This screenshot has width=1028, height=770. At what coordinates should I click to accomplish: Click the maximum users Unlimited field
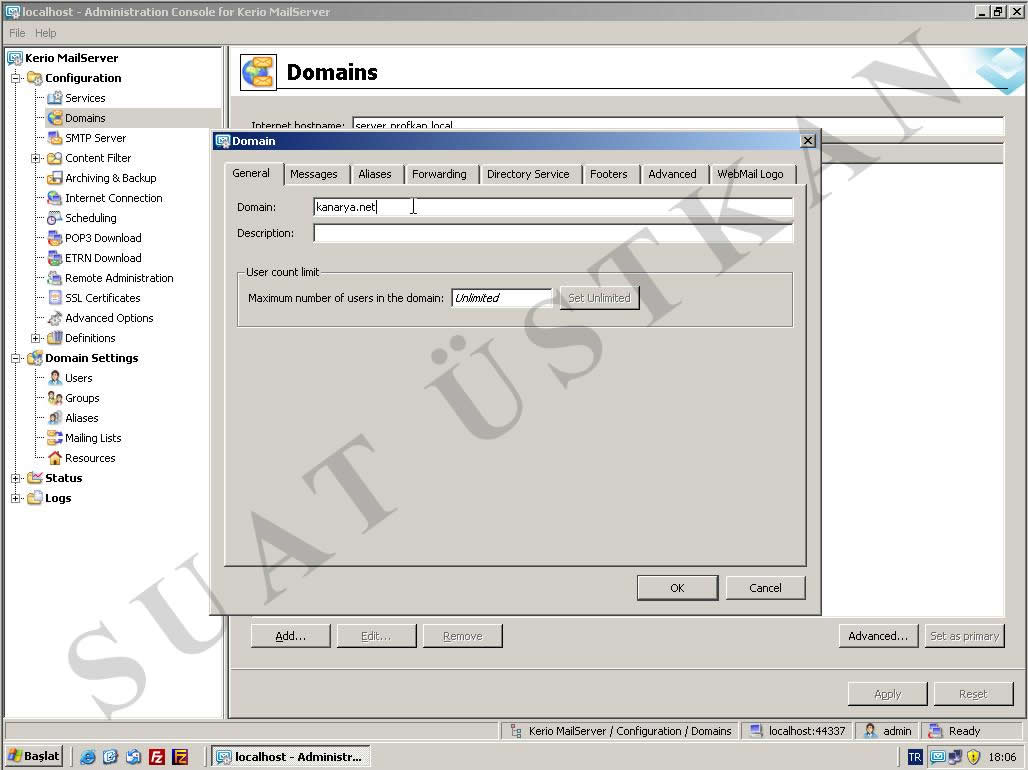pos(502,298)
